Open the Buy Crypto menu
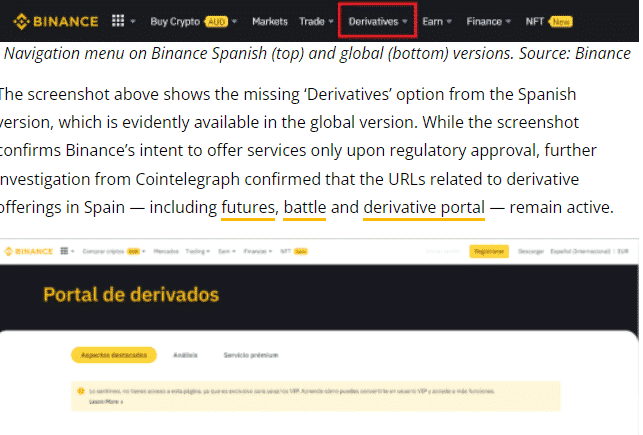 175,21
